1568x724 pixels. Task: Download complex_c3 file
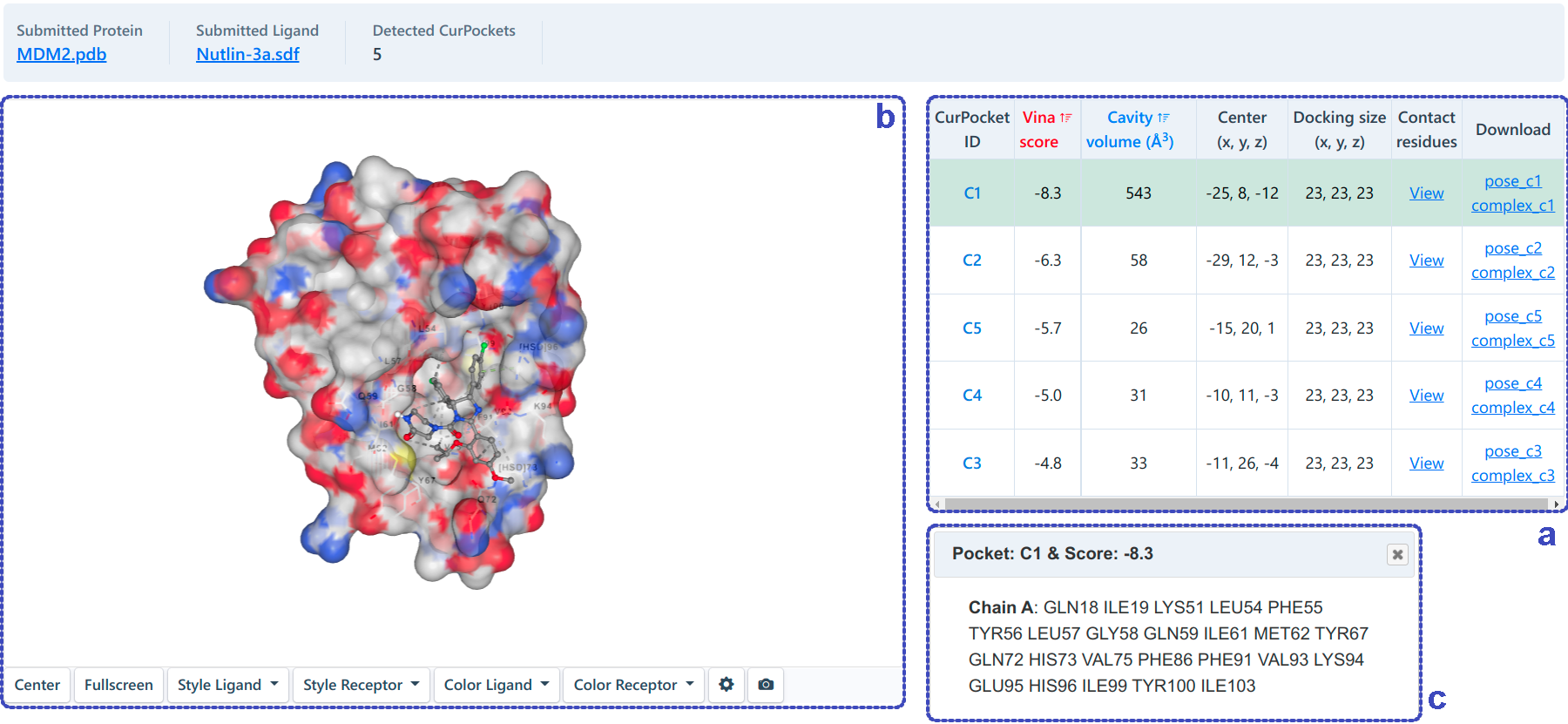click(1512, 476)
